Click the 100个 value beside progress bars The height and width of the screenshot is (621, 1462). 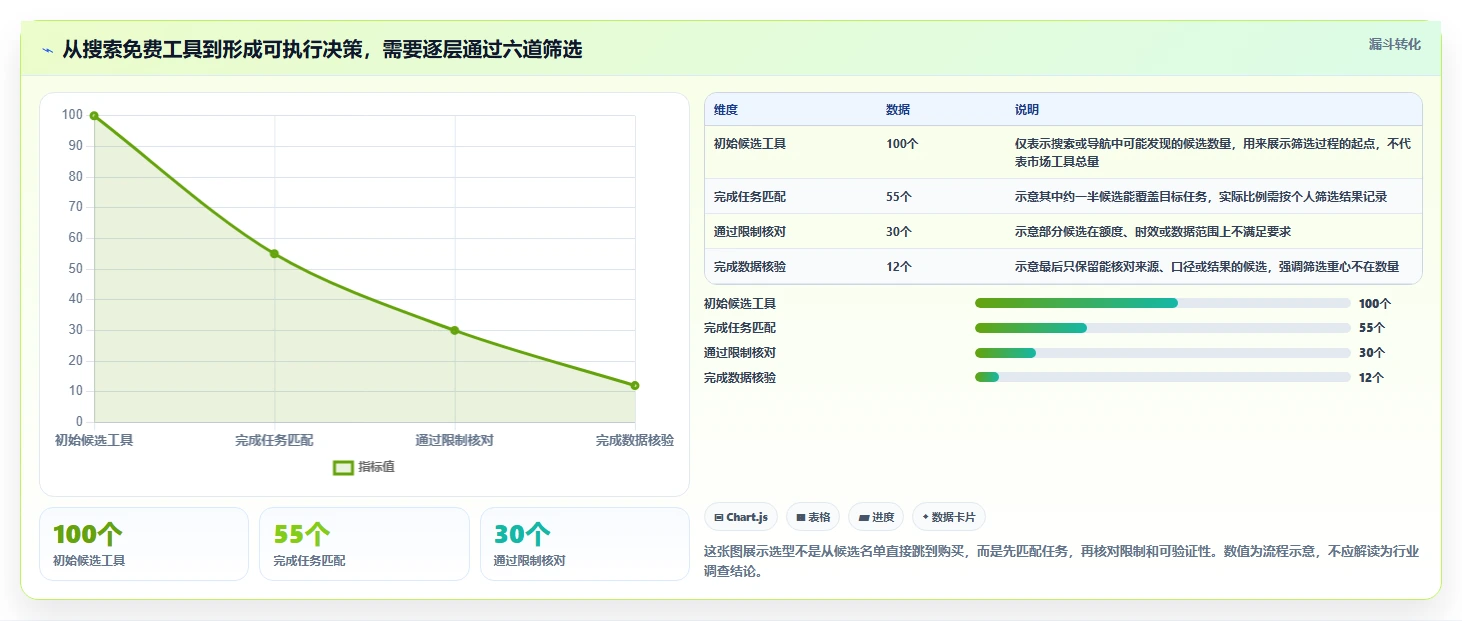1375,303
